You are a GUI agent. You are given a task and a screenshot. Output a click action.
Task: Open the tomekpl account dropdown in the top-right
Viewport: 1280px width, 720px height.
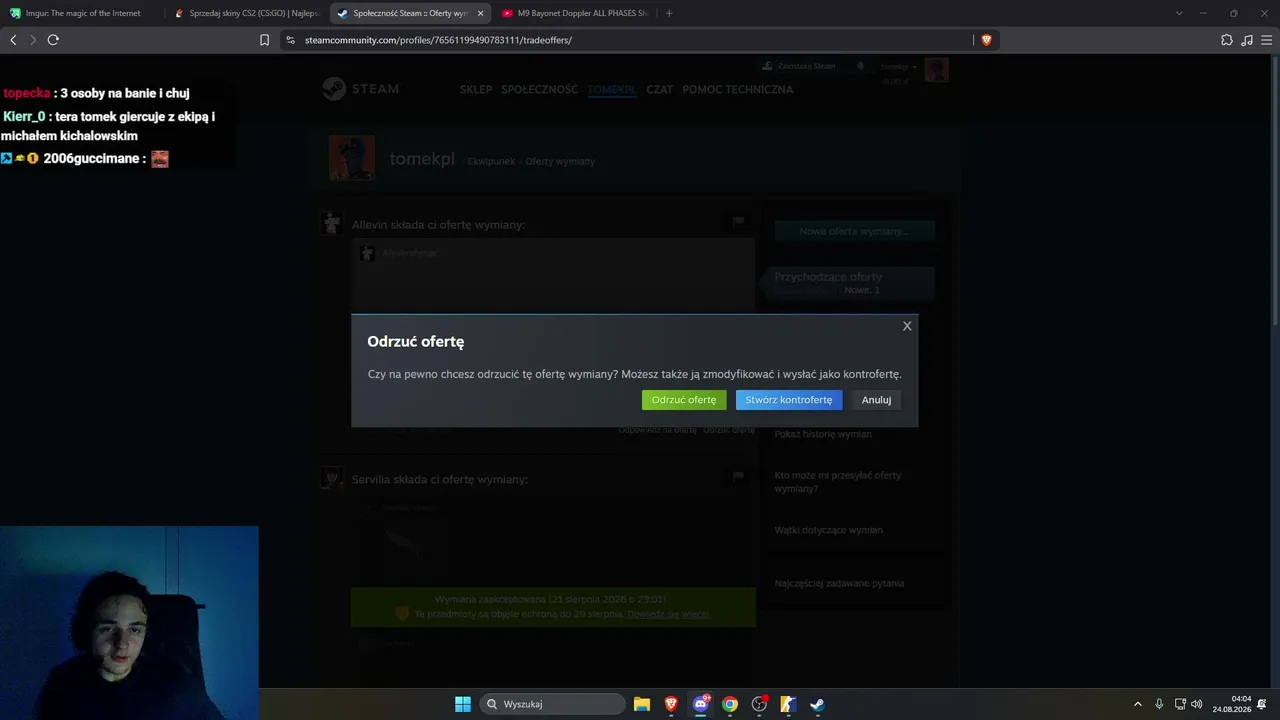(899, 67)
